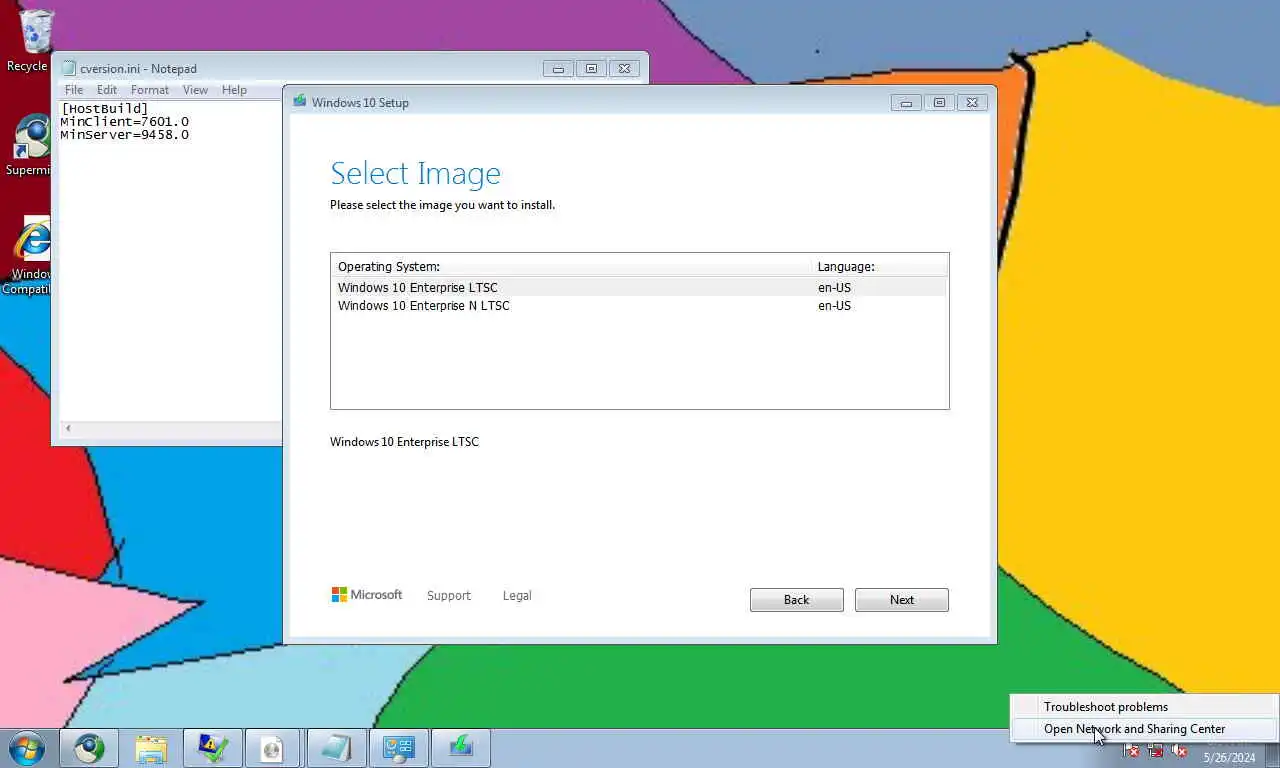The image size is (1280, 768).
Task: Open the Legal link
Action: pos(517,595)
